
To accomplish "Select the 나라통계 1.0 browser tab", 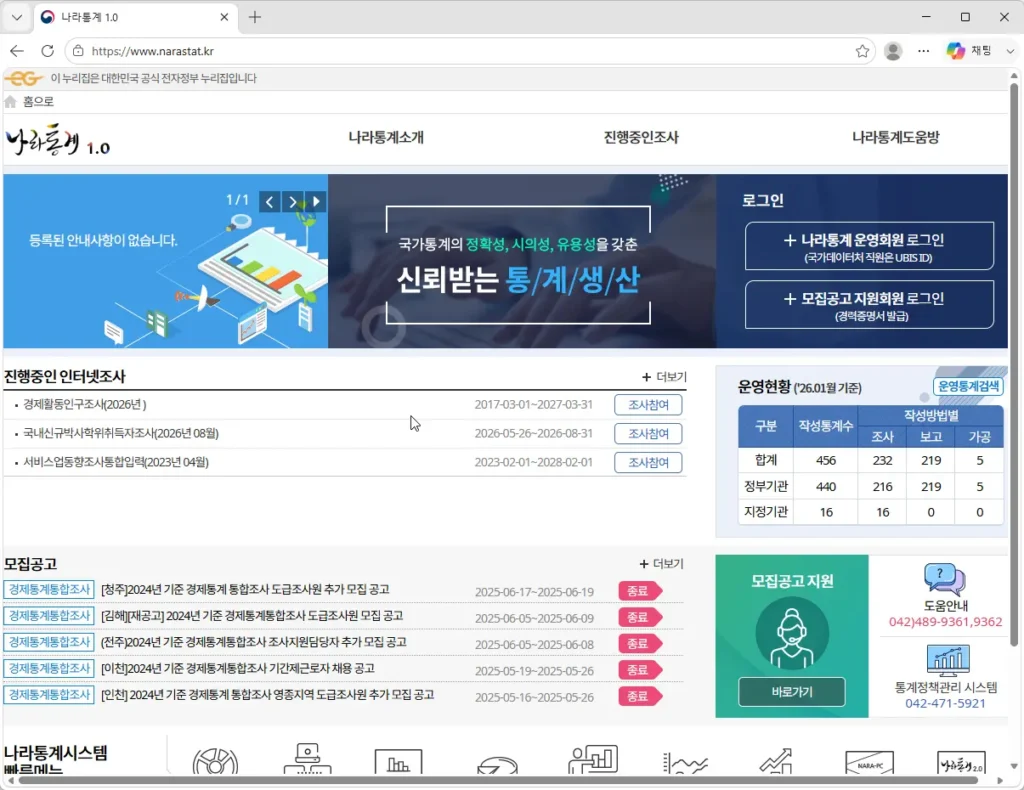I will [134, 18].
